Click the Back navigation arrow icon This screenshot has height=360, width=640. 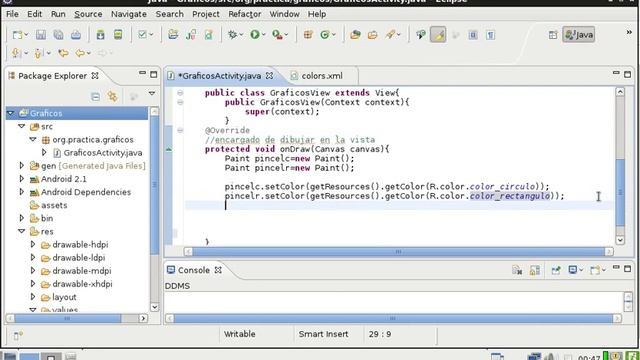pos(80,53)
